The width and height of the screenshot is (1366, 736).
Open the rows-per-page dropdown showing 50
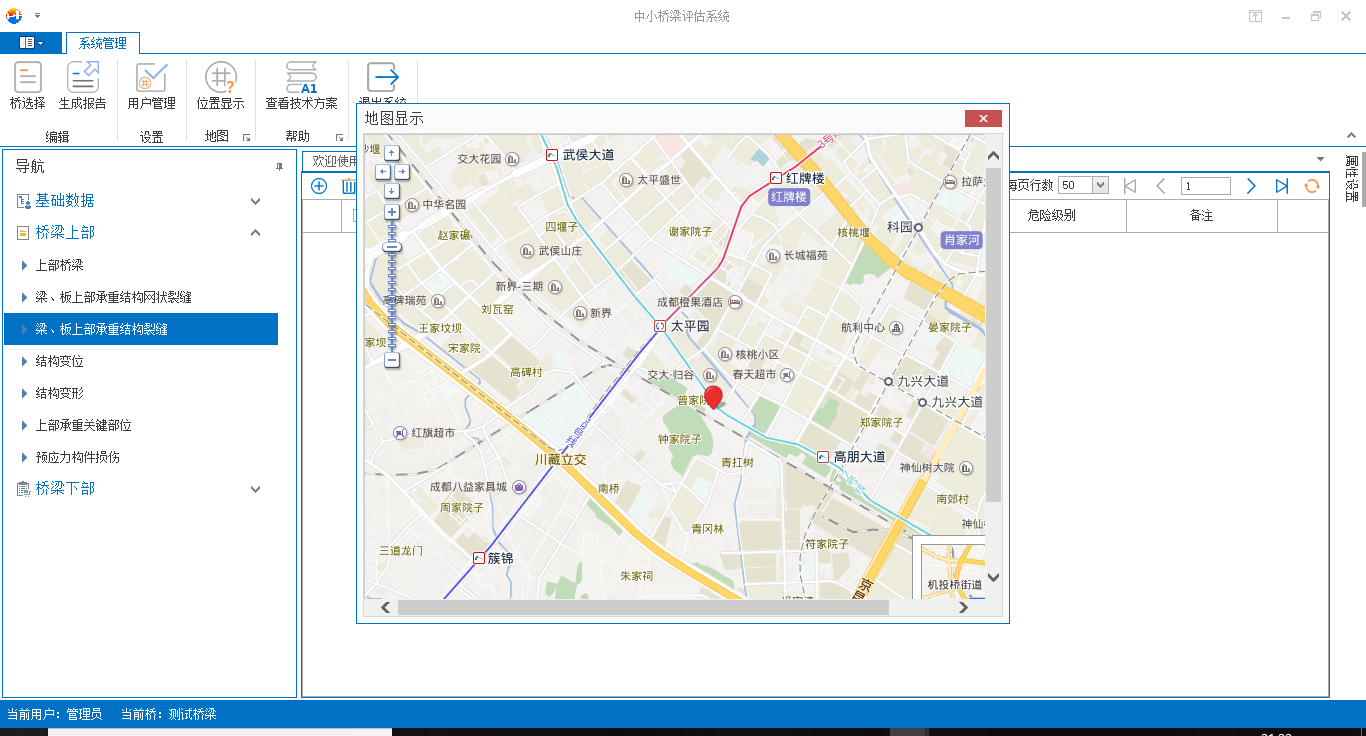tap(1100, 186)
